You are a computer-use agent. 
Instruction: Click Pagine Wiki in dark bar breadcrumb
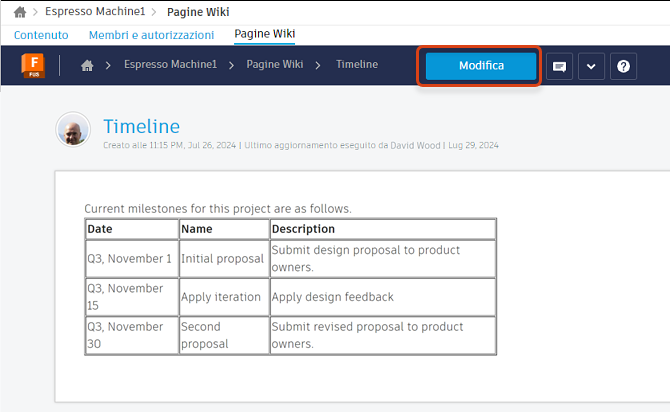(274, 65)
